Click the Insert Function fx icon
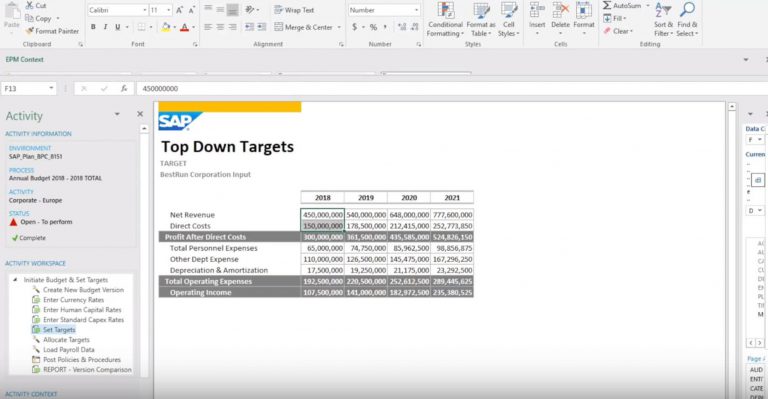The image size is (768, 399). tap(124, 89)
